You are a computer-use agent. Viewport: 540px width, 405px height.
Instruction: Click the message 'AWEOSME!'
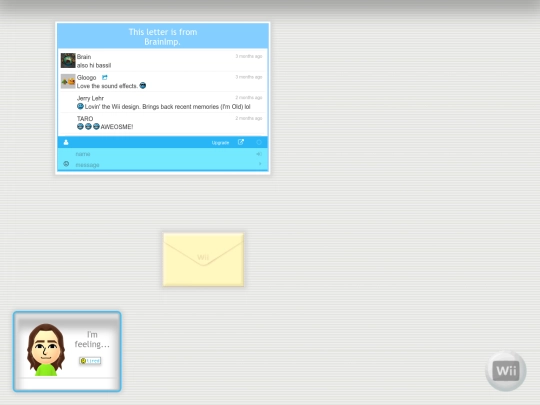click(x=117, y=127)
